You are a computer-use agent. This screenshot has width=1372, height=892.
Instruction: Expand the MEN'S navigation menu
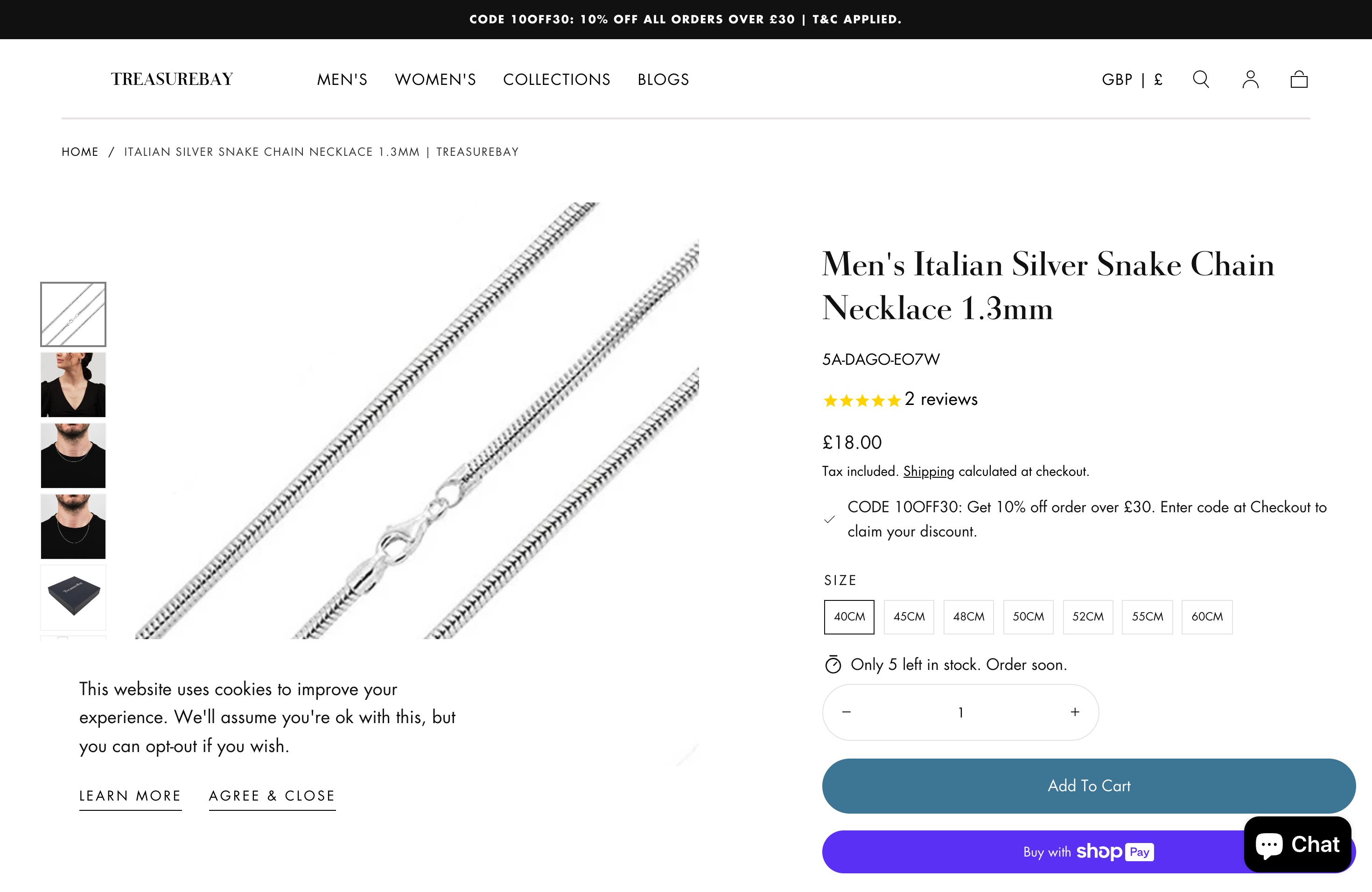pyautogui.click(x=342, y=79)
